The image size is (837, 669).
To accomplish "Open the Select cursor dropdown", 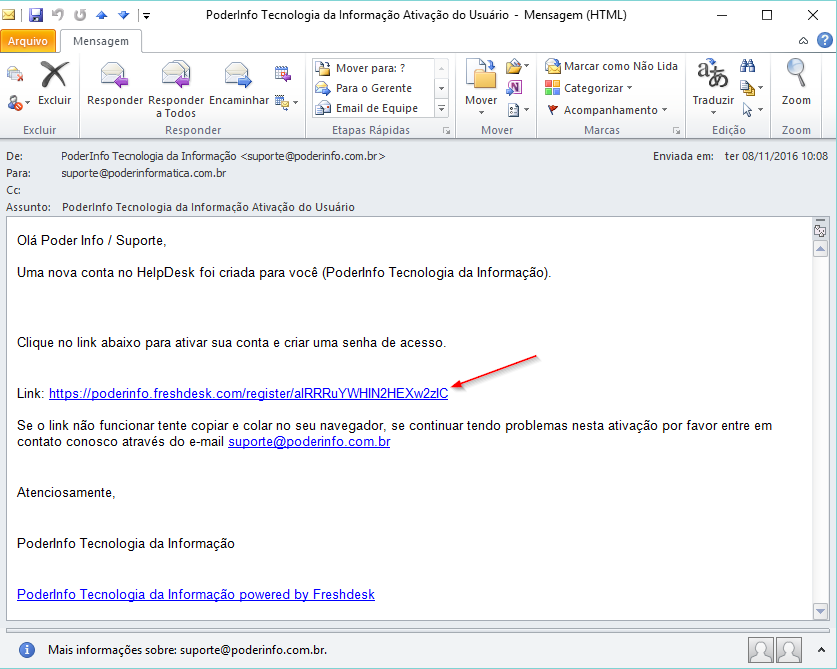I will 751,110.
